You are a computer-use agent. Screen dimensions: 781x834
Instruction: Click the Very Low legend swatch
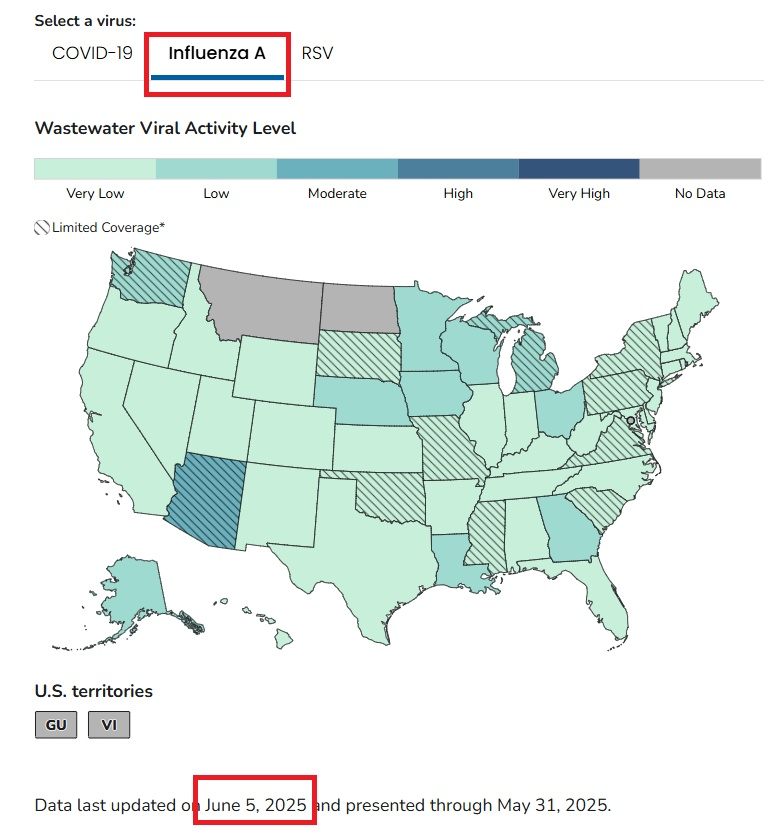tap(95, 169)
